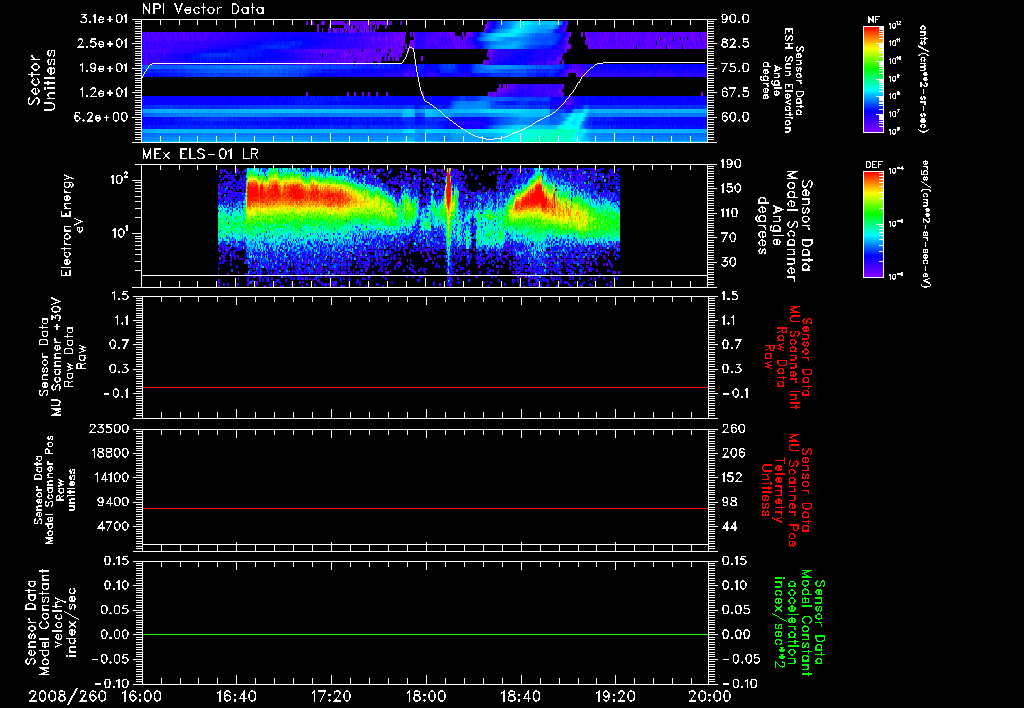Viewport: 1024px width, 708px height.
Task: Click the '75.0' sun elevation tick label
Action: (735, 68)
